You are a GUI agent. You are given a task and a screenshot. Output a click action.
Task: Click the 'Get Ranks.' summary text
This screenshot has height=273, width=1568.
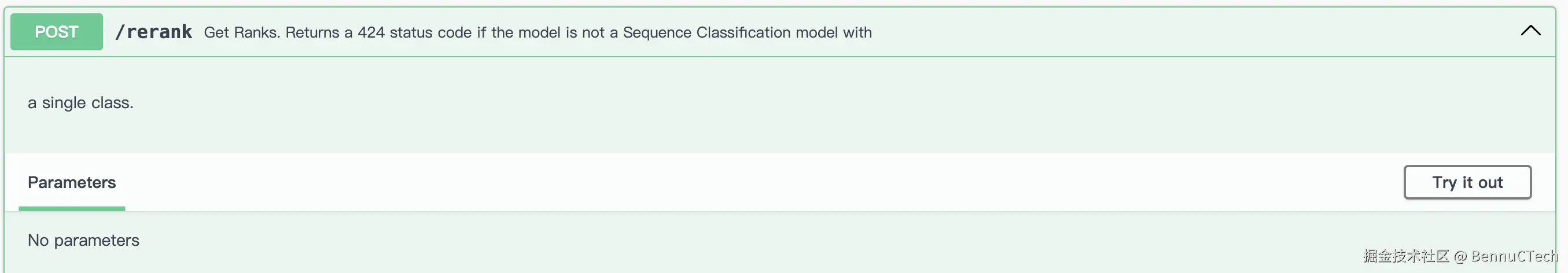(242, 32)
